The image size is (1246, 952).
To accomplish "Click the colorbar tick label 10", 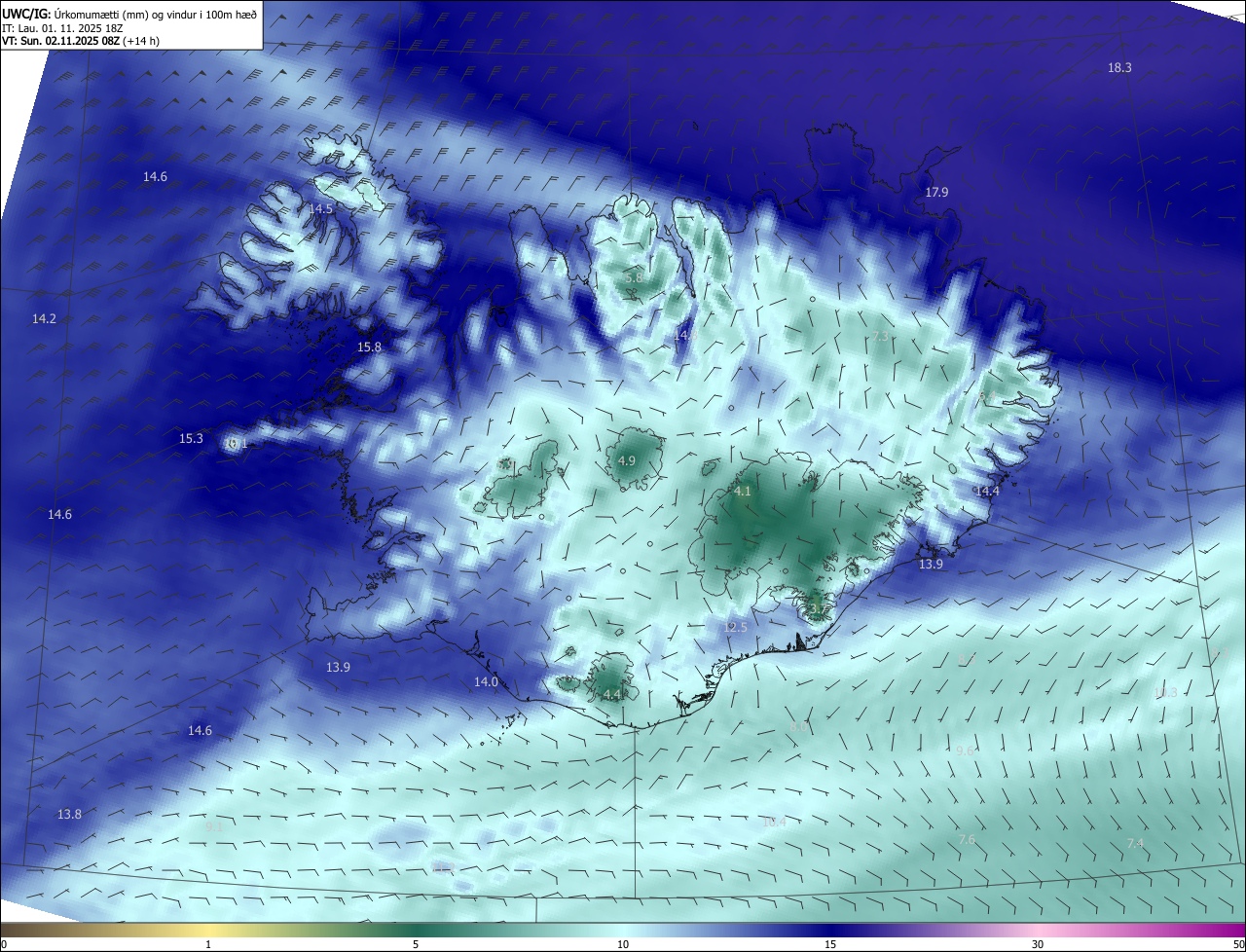I will [623, 944].
